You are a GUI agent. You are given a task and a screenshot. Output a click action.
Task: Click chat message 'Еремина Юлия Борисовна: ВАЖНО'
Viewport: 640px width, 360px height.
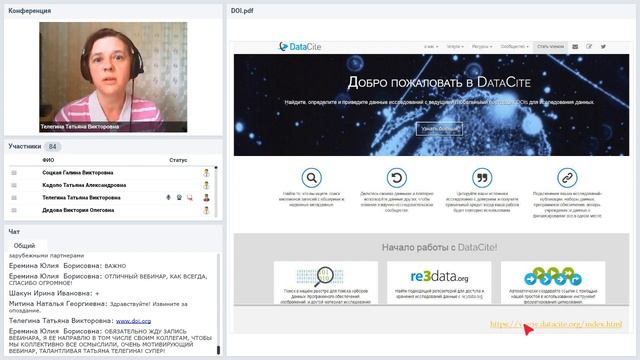tap(67, 266)
